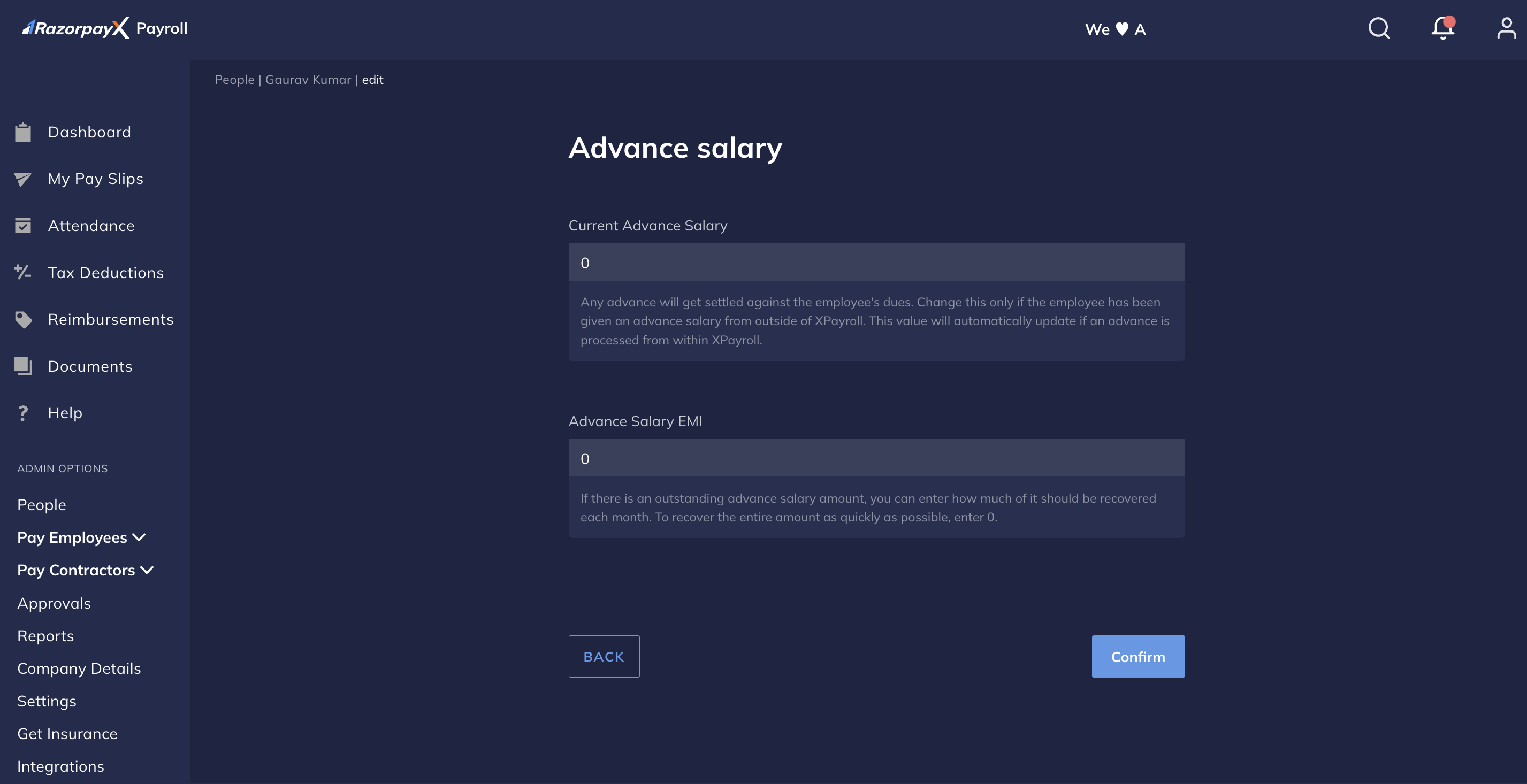This screenshot has height=784, width=1527.
Task: Click the Current Advance Salary input field
Action: 876,261
